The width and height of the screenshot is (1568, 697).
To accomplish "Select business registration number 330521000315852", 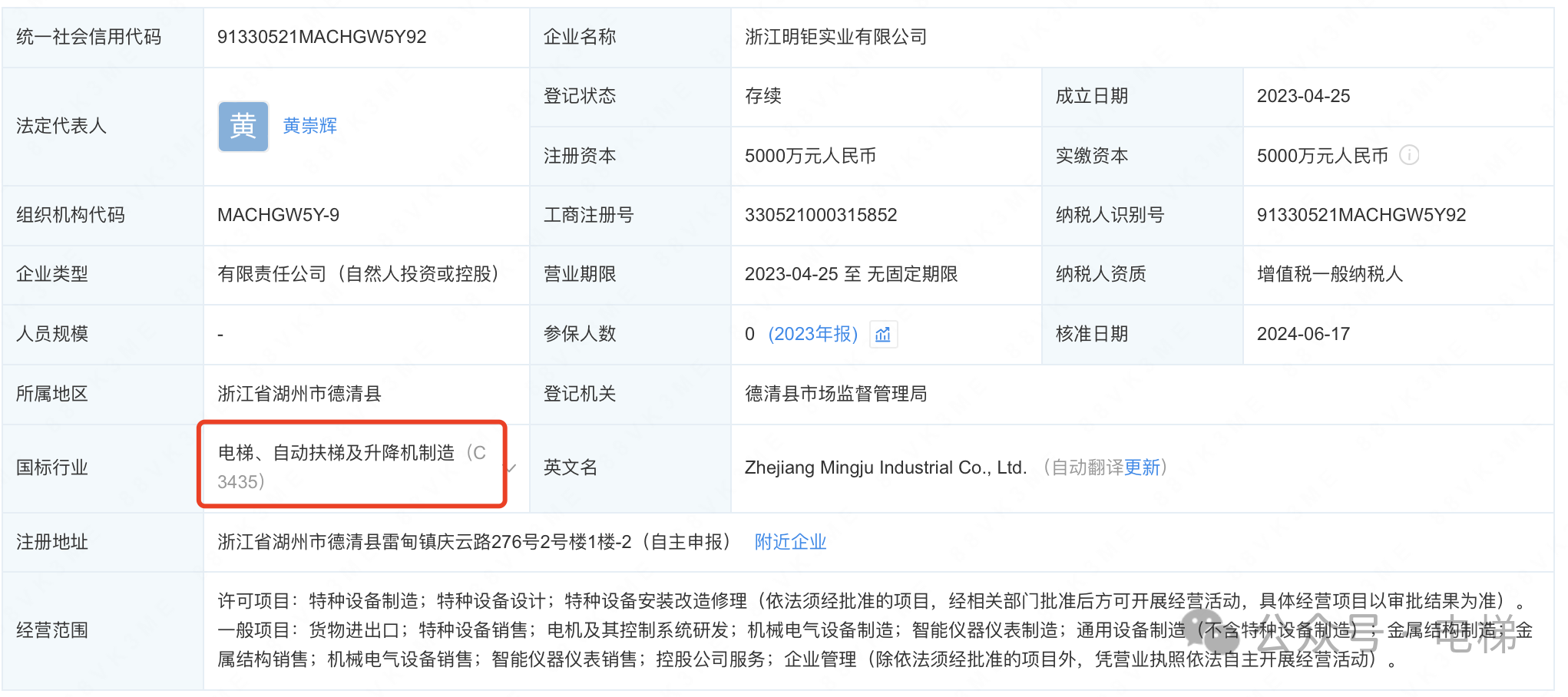I will 821,215.
